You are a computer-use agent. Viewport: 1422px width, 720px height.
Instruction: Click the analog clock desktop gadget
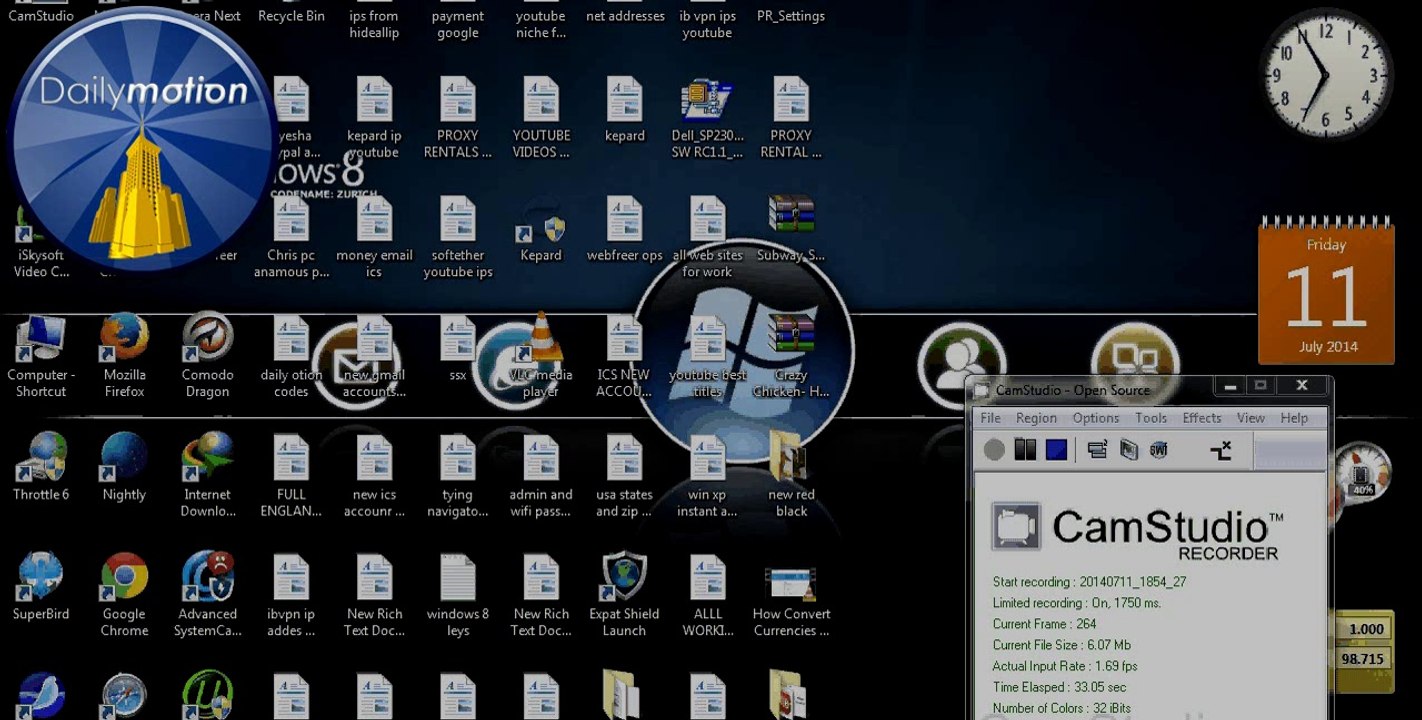pyautogui.click(x=1326, y=76)
